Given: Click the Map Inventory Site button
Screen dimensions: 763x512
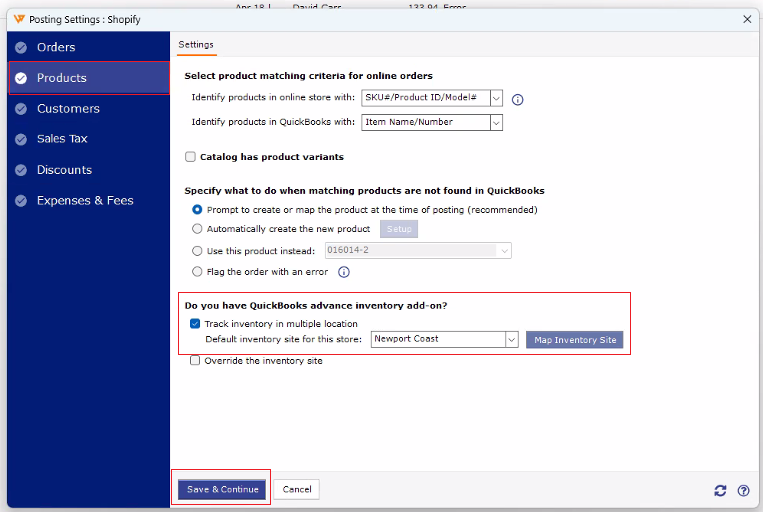Looking at the screenshot, I should (x=575, y=340).
